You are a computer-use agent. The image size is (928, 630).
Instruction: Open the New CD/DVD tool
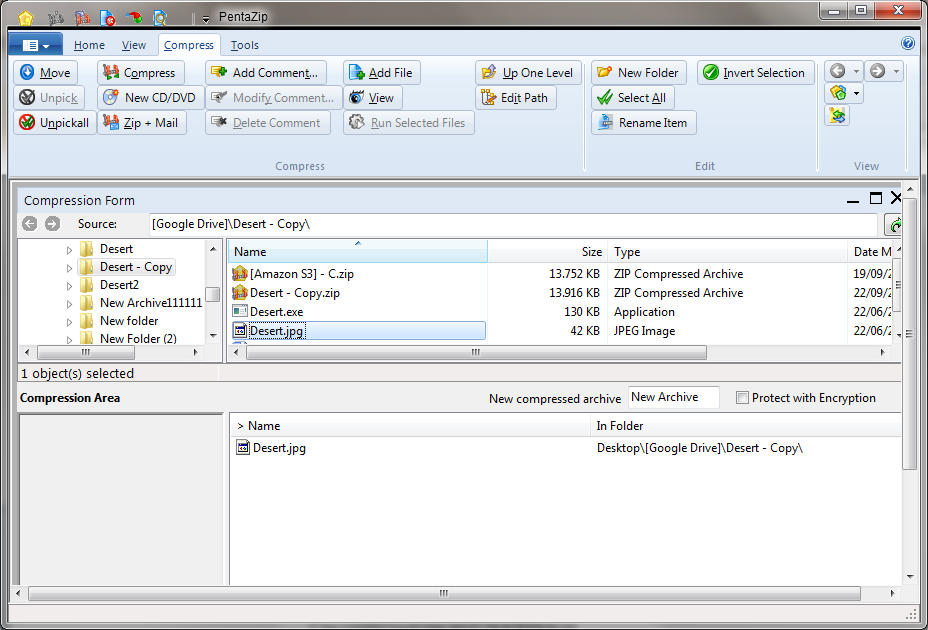pyautogui.click(x=151, y=98)
